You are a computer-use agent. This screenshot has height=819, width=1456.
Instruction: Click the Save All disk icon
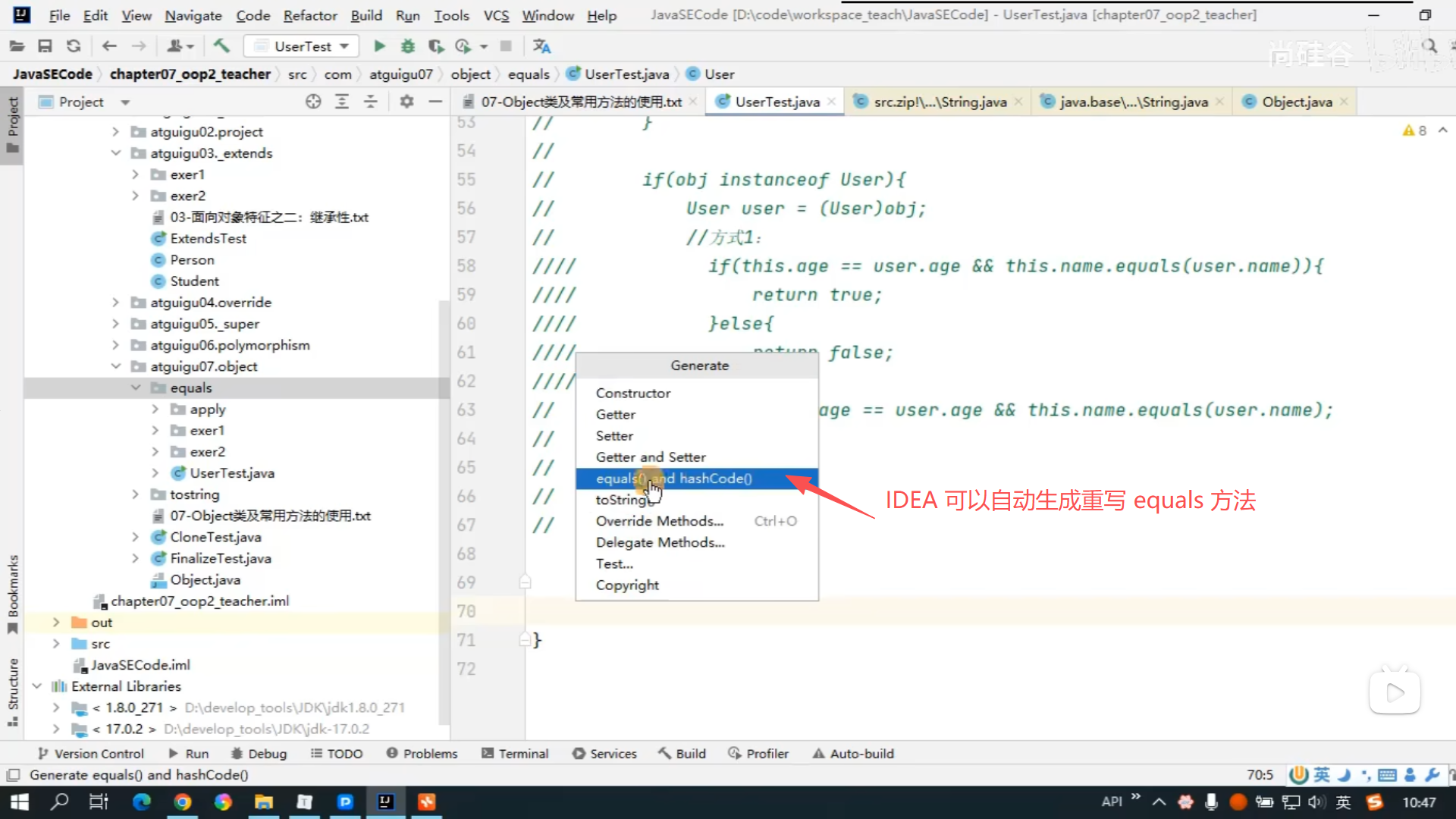tap(45, 46)
